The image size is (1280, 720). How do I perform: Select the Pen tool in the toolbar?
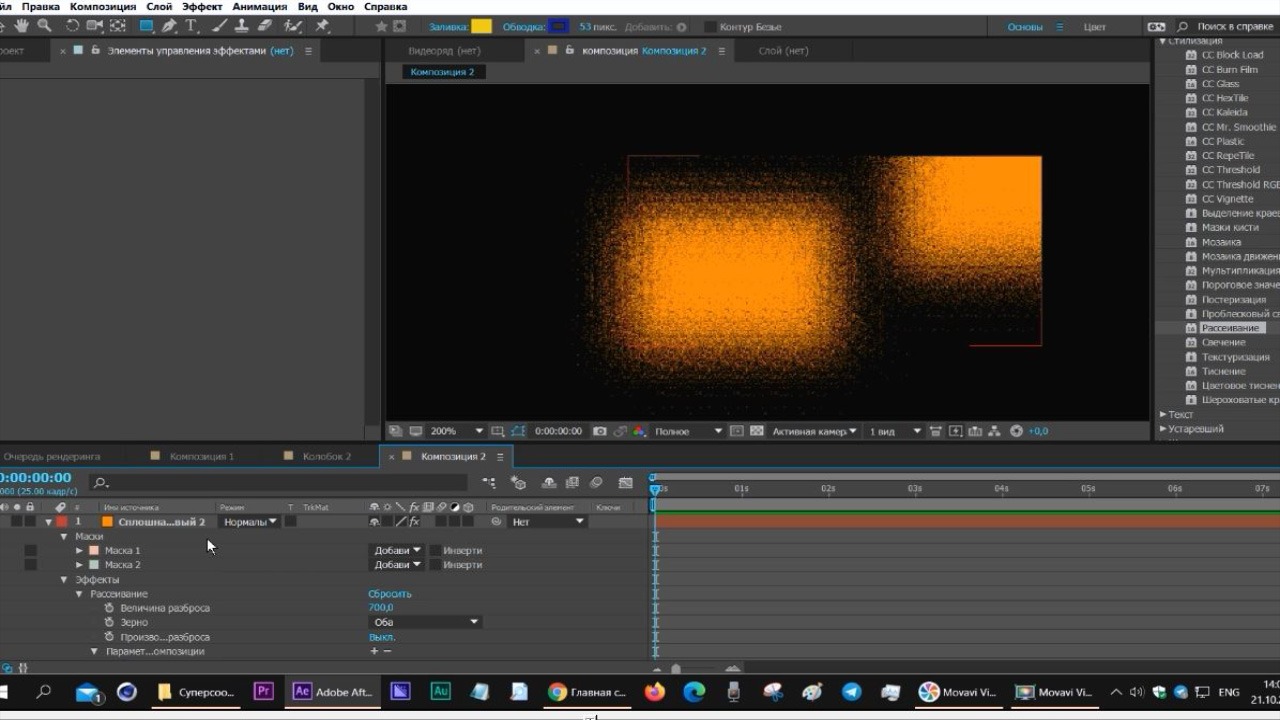click(x=169, y=24)
